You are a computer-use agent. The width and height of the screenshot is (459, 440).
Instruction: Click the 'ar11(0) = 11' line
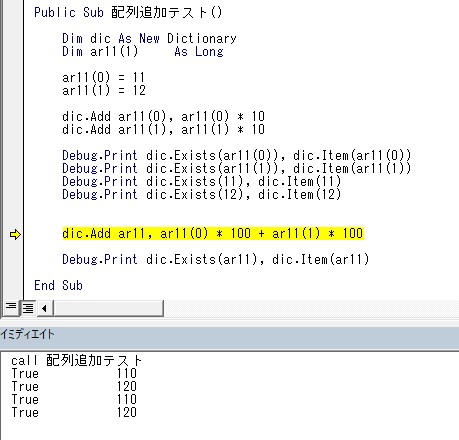click(x=104, y=78)
